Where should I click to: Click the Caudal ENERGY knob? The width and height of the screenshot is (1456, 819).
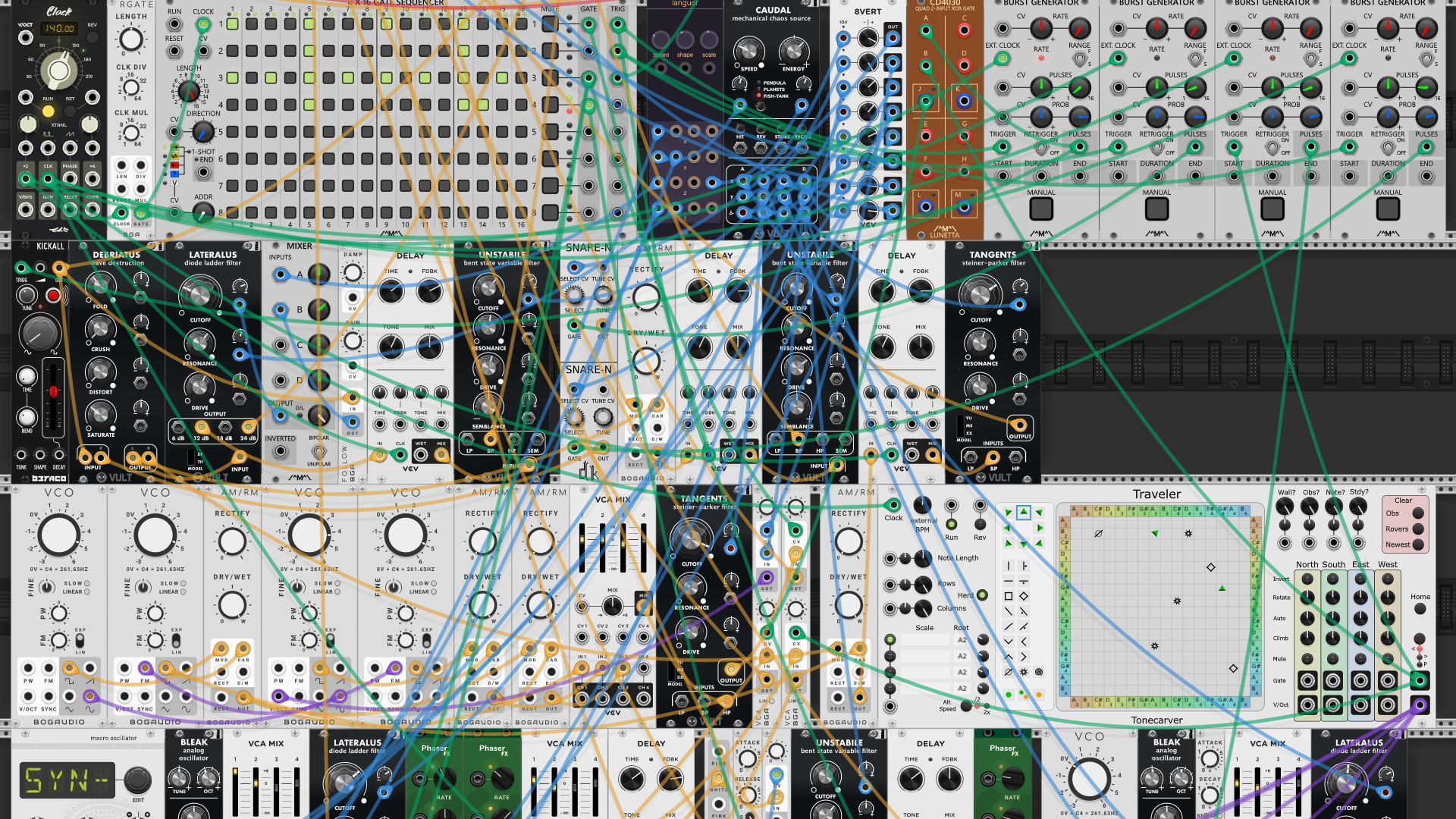coord(794,51)
